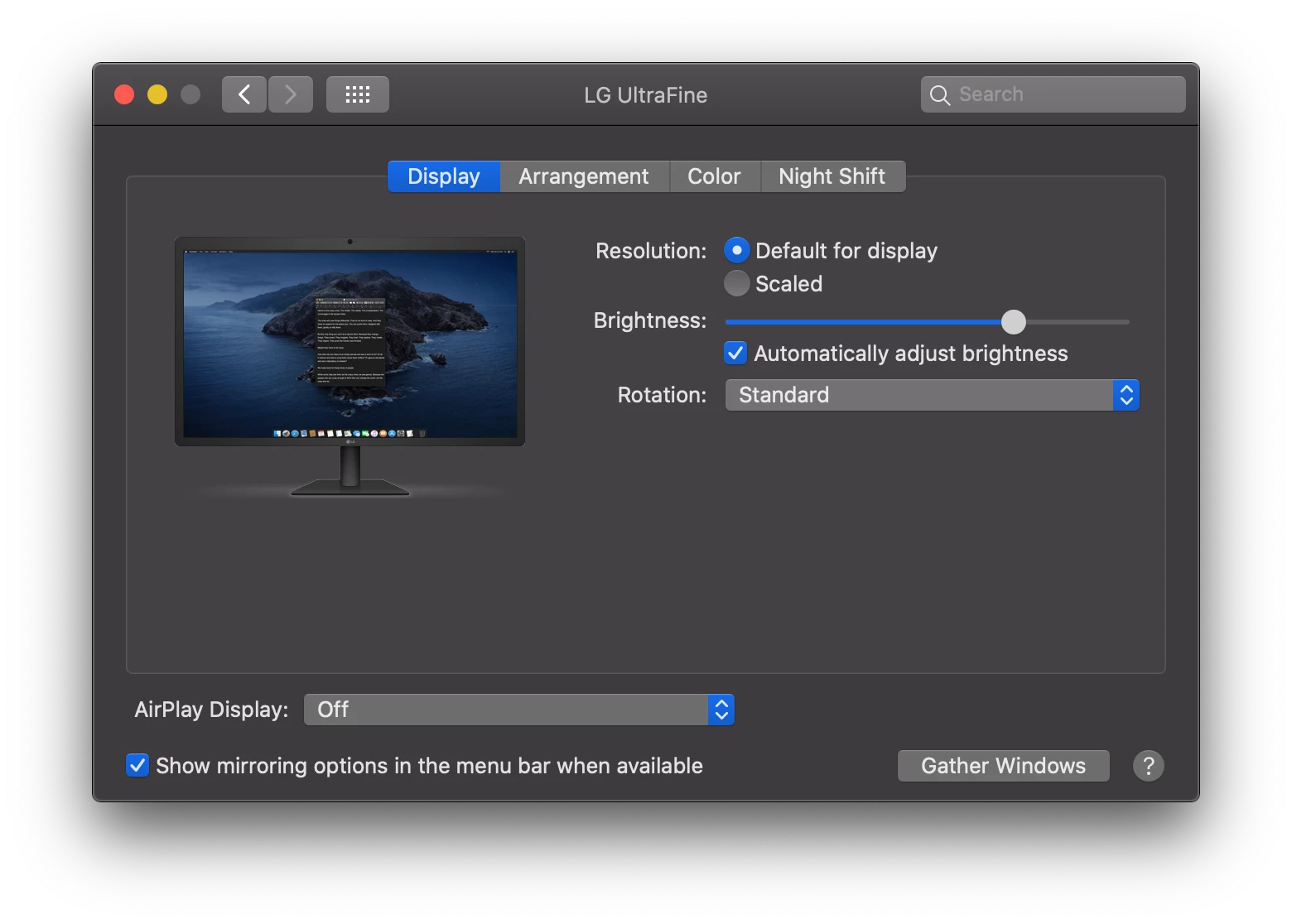Show all preferences via grid icon
The width and height of the screenshot is (1292, 924).
click(x=358, y=94)
